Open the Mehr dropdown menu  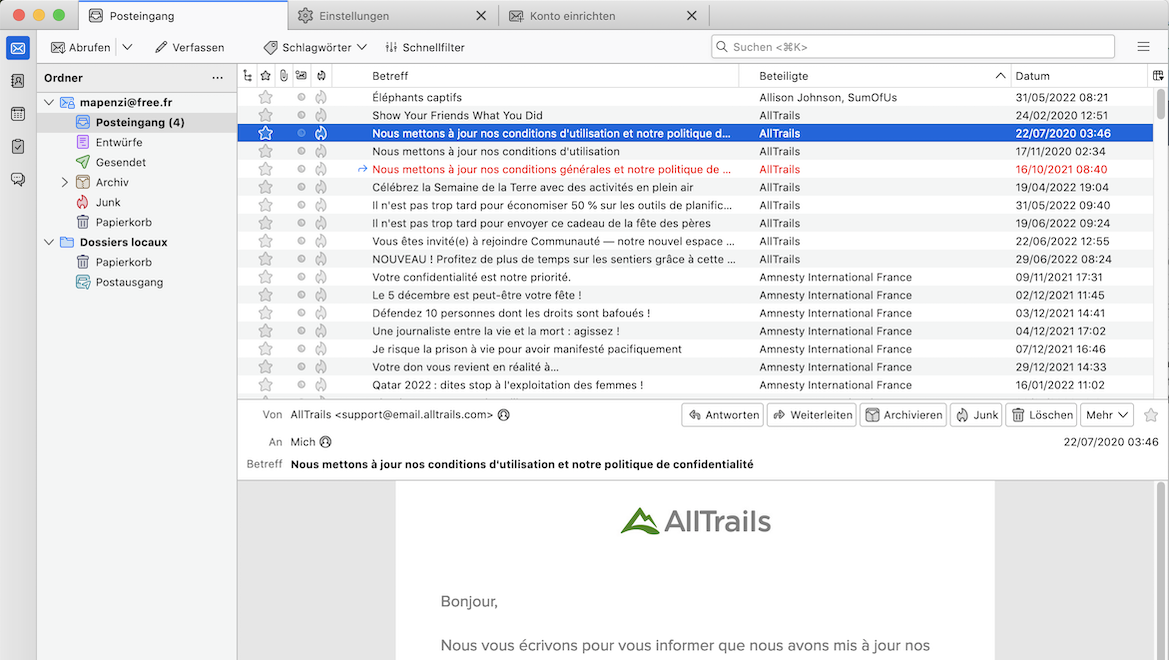(x=1107, y=415)
